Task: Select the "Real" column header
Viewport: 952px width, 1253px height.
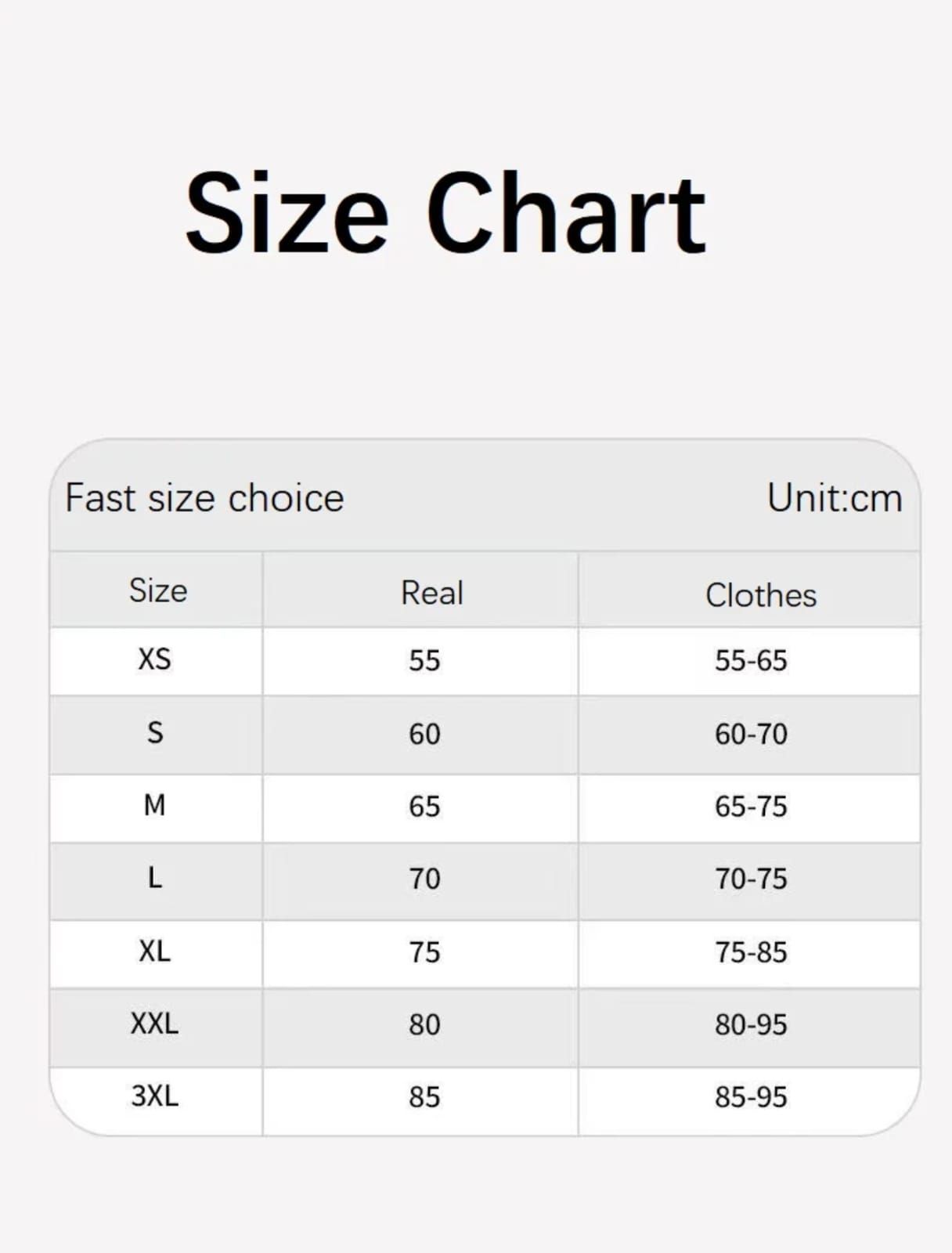Action: tap(431, 593)
